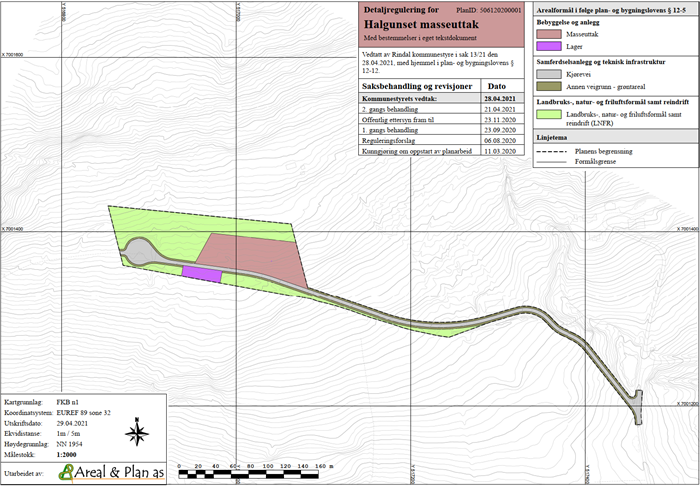Click the Areal & Plan as logo
Screen dimensions: 700x486
click(102, 472)
